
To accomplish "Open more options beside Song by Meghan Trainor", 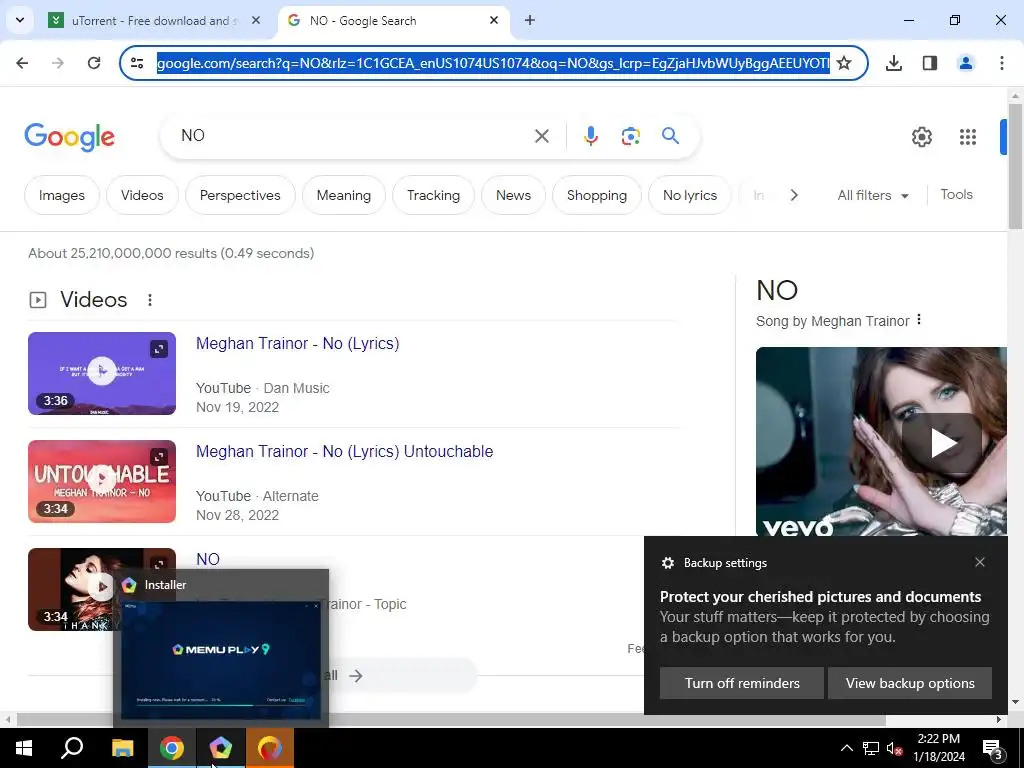I will (x=919, y=319).
